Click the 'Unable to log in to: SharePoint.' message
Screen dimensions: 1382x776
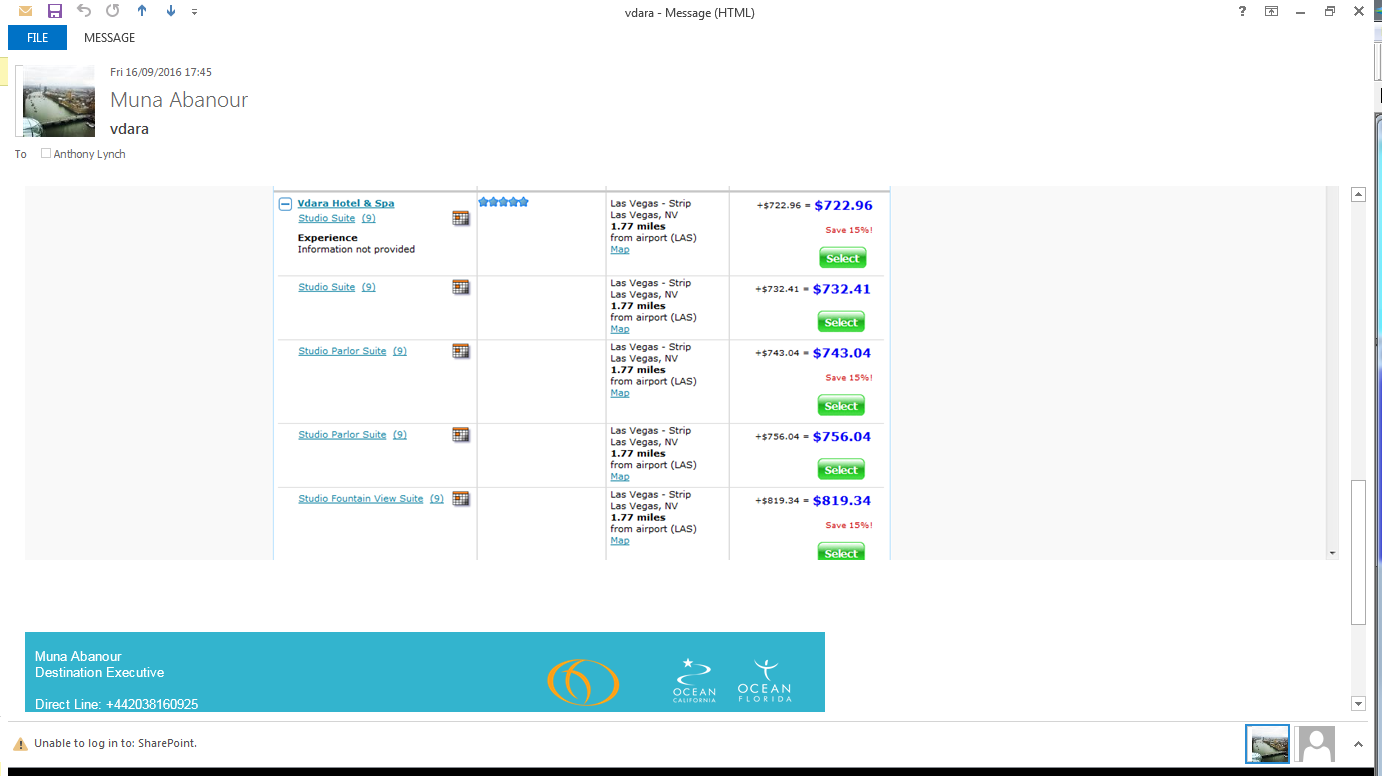[x=115, y=744]
